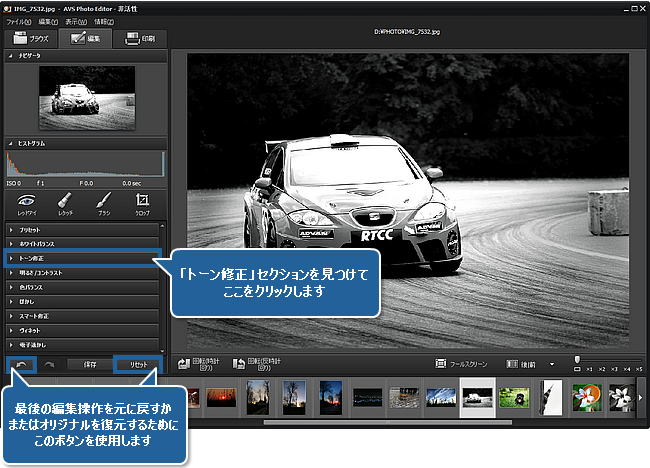Open the ファイル menu
Viewport: 650px width, 468px height.
[19, 20]
